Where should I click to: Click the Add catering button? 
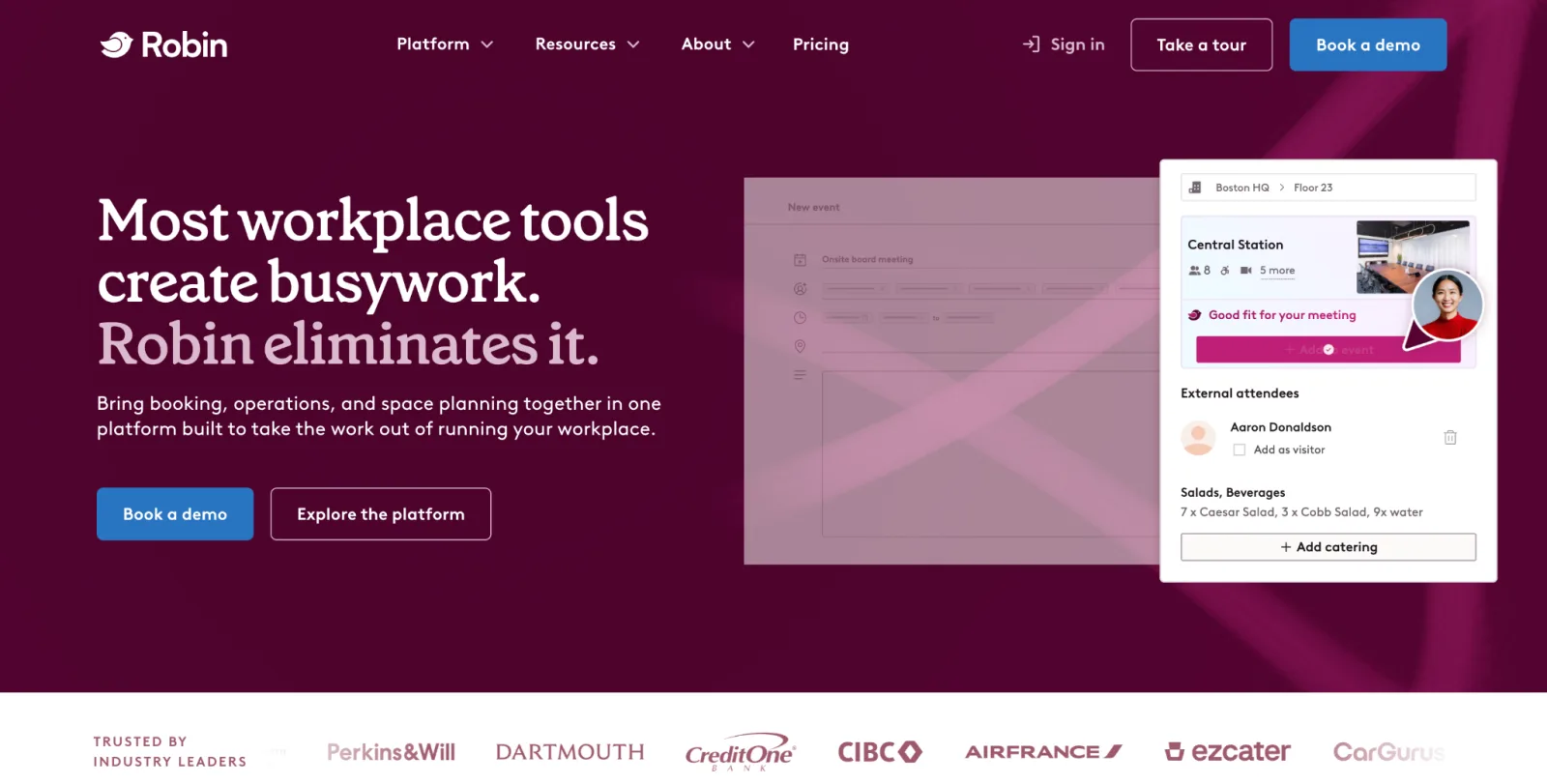click(x=1328, y=547)
